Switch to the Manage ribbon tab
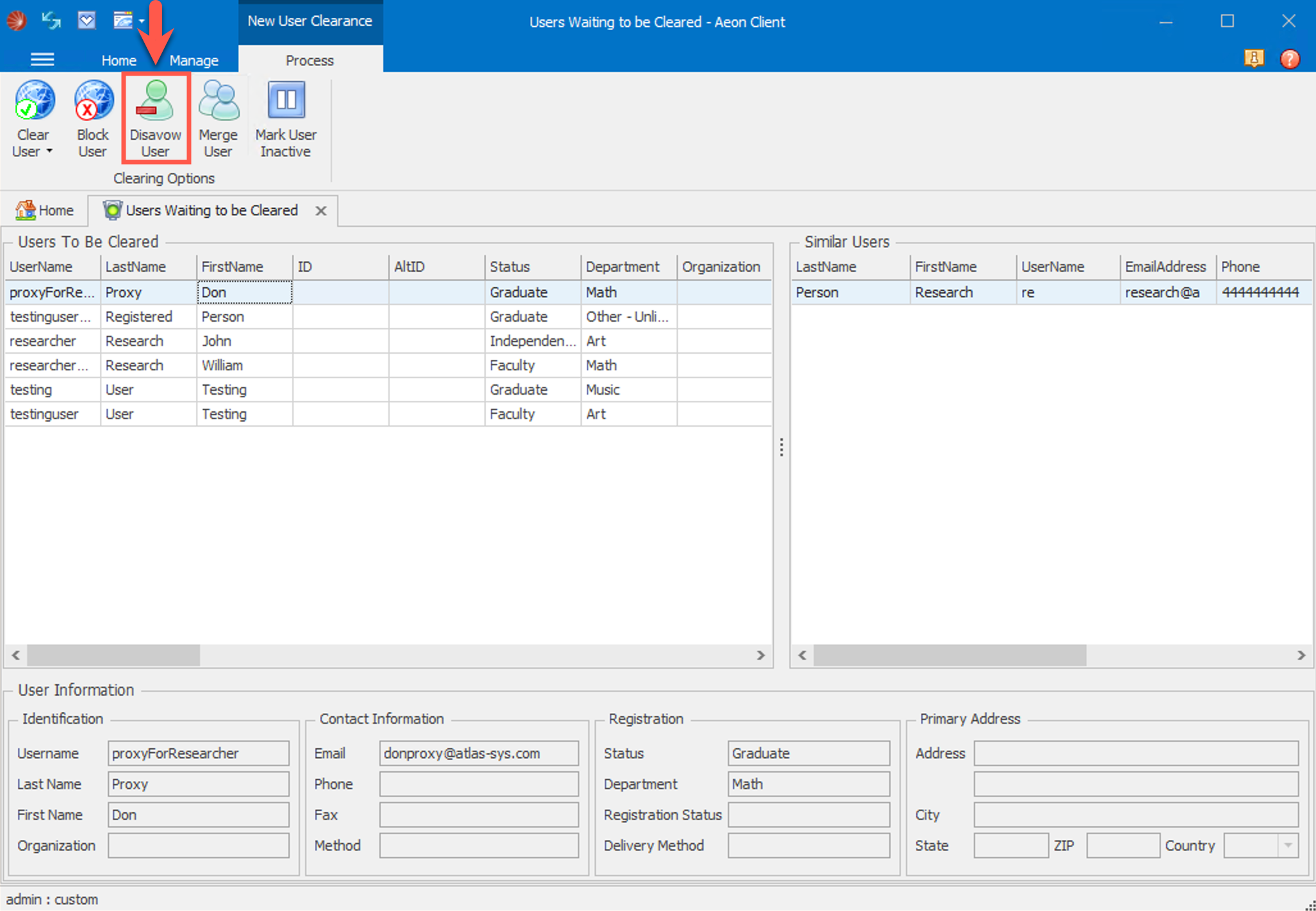Viewport: 1316px width, 911px height. click(193, 60)
